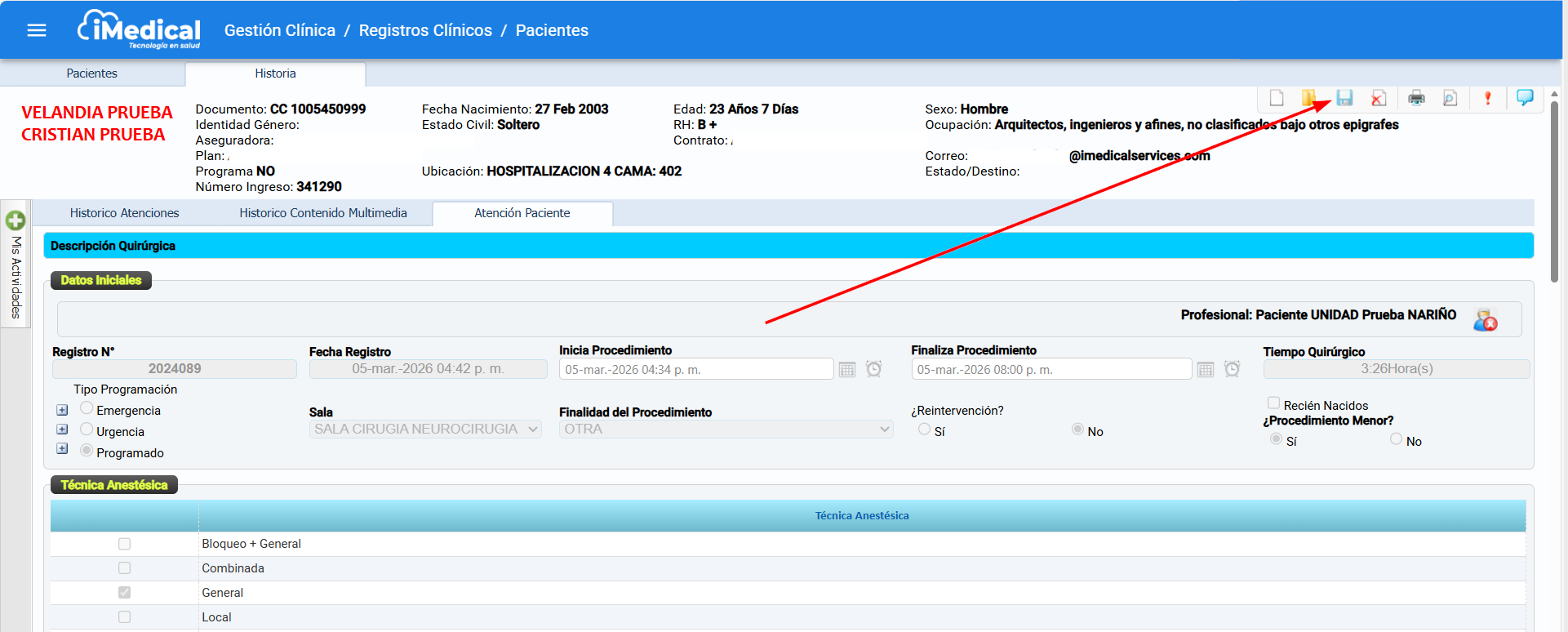Select the Emergencia radio button
The height and width of the screenshot is (632, 1568).
[x=87, y=408]
